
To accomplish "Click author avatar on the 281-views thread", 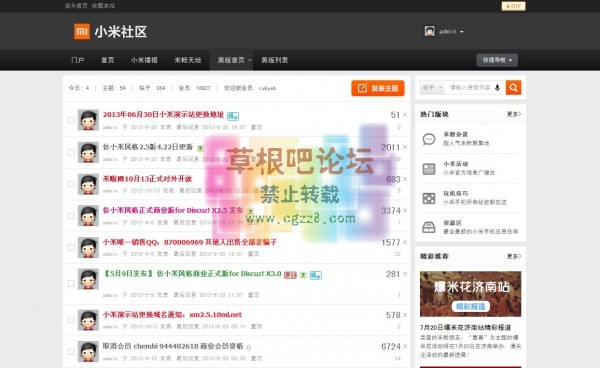I will click(x=88, y=279).
